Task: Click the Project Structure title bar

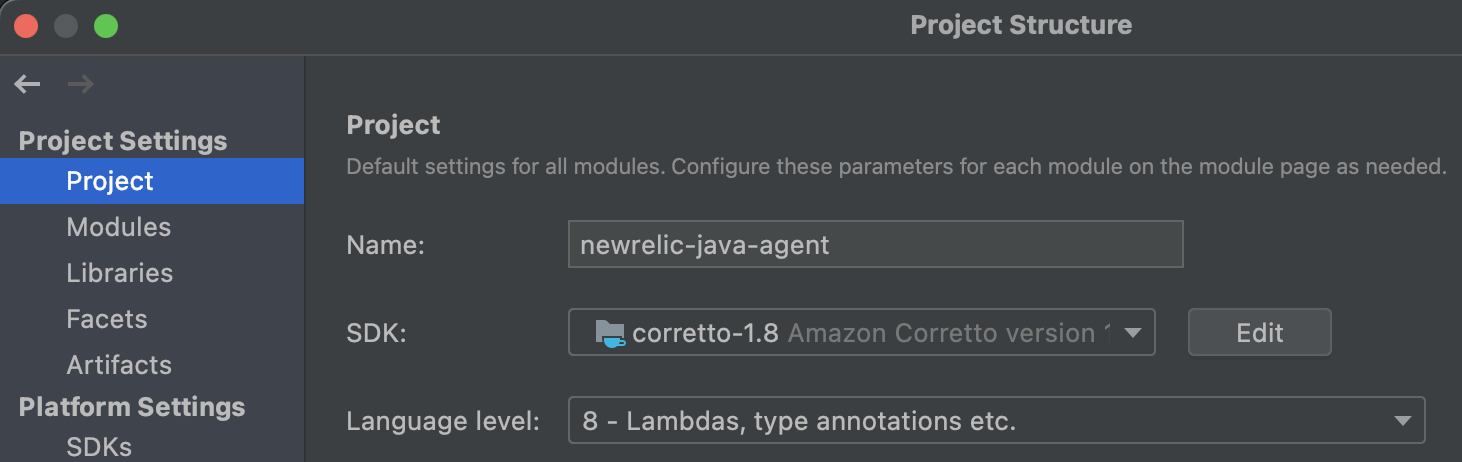Action: click(1020, 25)
